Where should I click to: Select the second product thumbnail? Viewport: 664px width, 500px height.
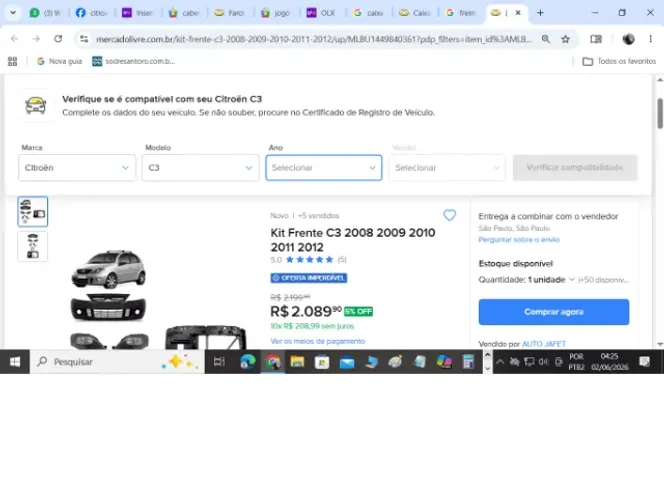coord(33,246)
